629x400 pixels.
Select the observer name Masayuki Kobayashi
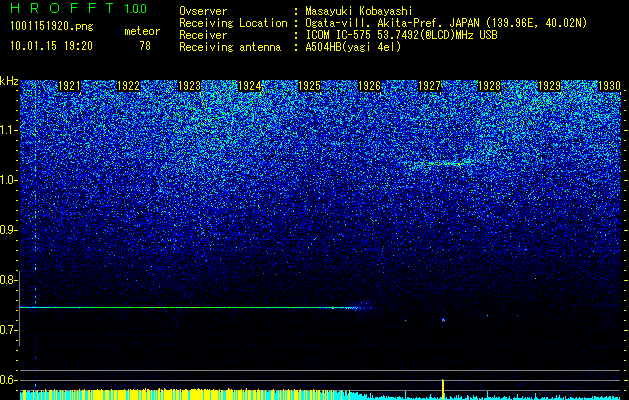(359, 11)
